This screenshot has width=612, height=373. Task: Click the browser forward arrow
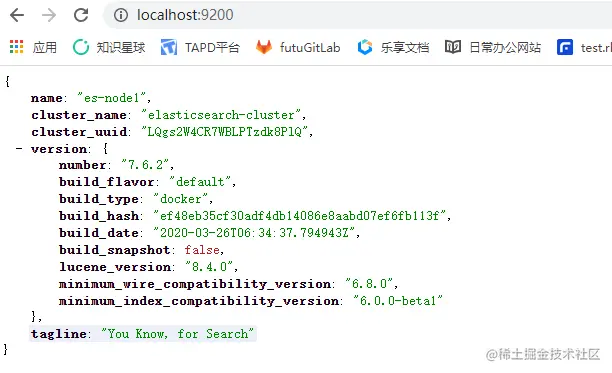[49, 15]
